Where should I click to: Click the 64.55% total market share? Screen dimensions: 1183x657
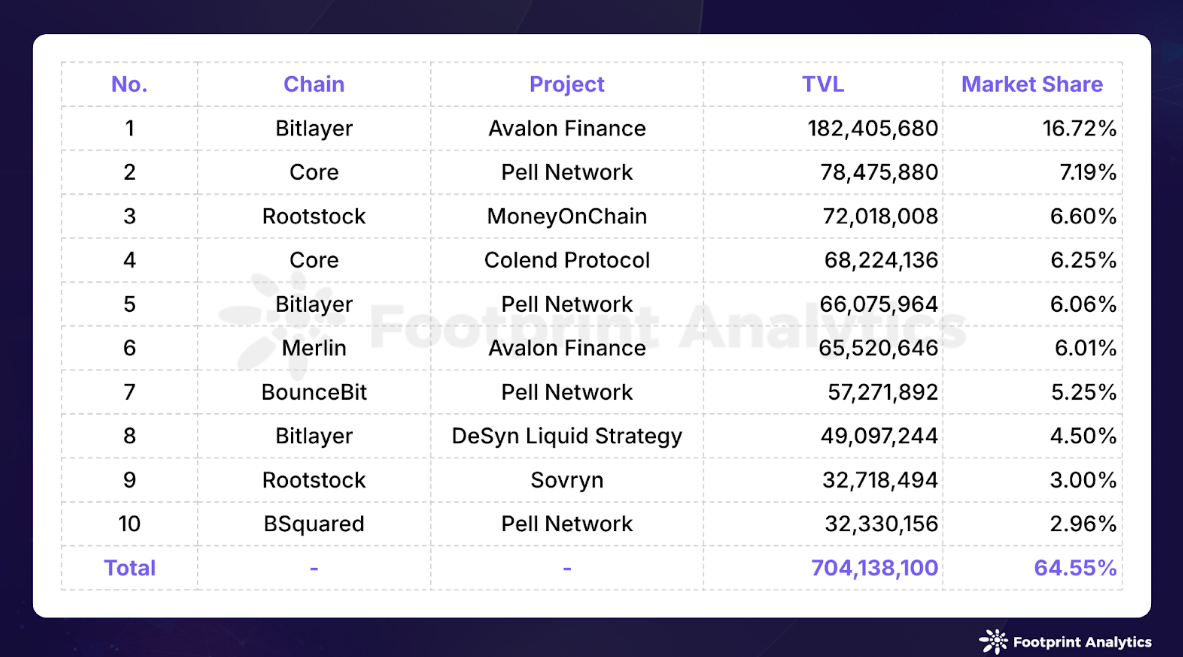[1074, 568]
